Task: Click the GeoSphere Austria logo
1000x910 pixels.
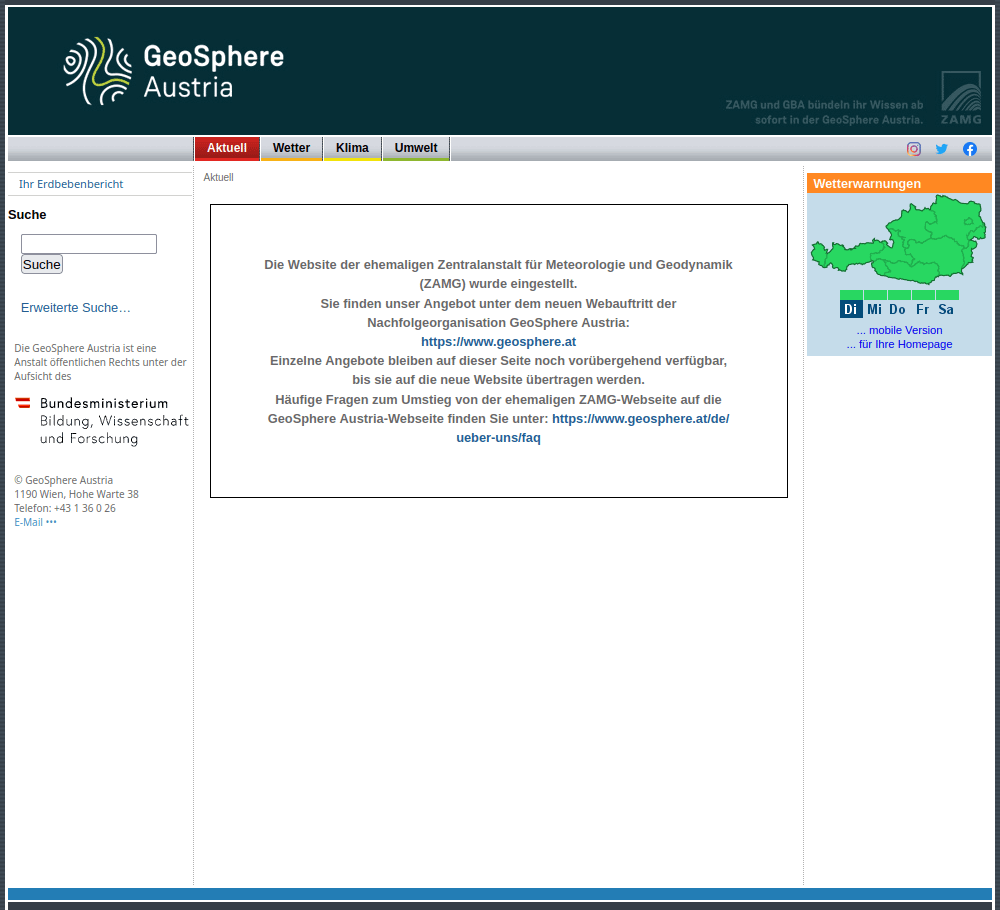Action: click(x=173, y=71)
